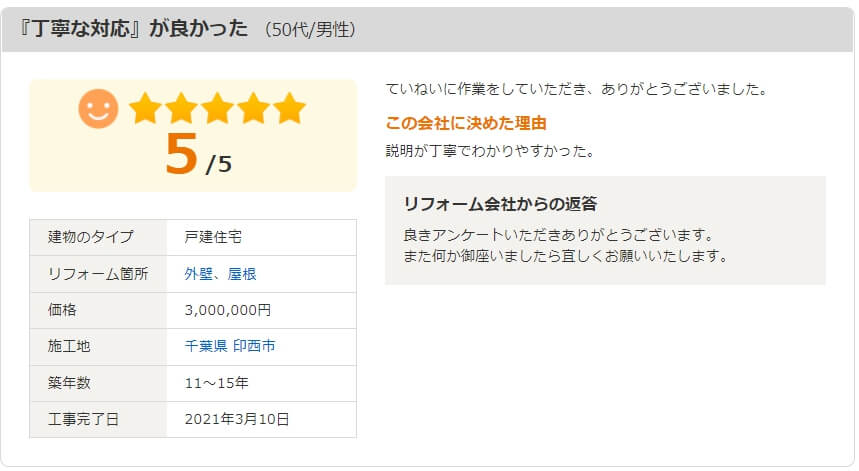
Task: Open the 屋根 reform category link
Action: (242, 274)
